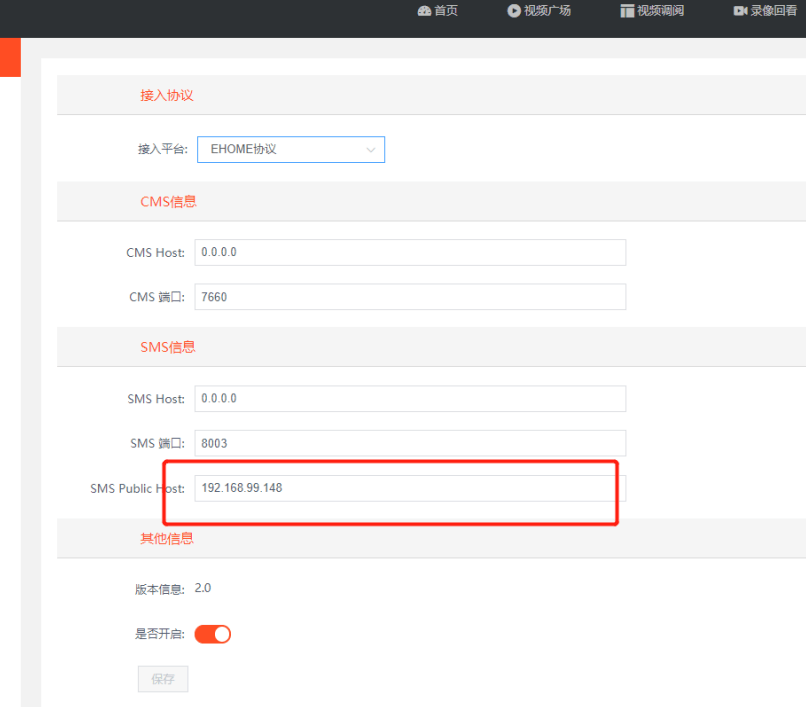806x707 pixels.
Task: Click the dashboard icon beside 首页
Action: tap(424, 11)
